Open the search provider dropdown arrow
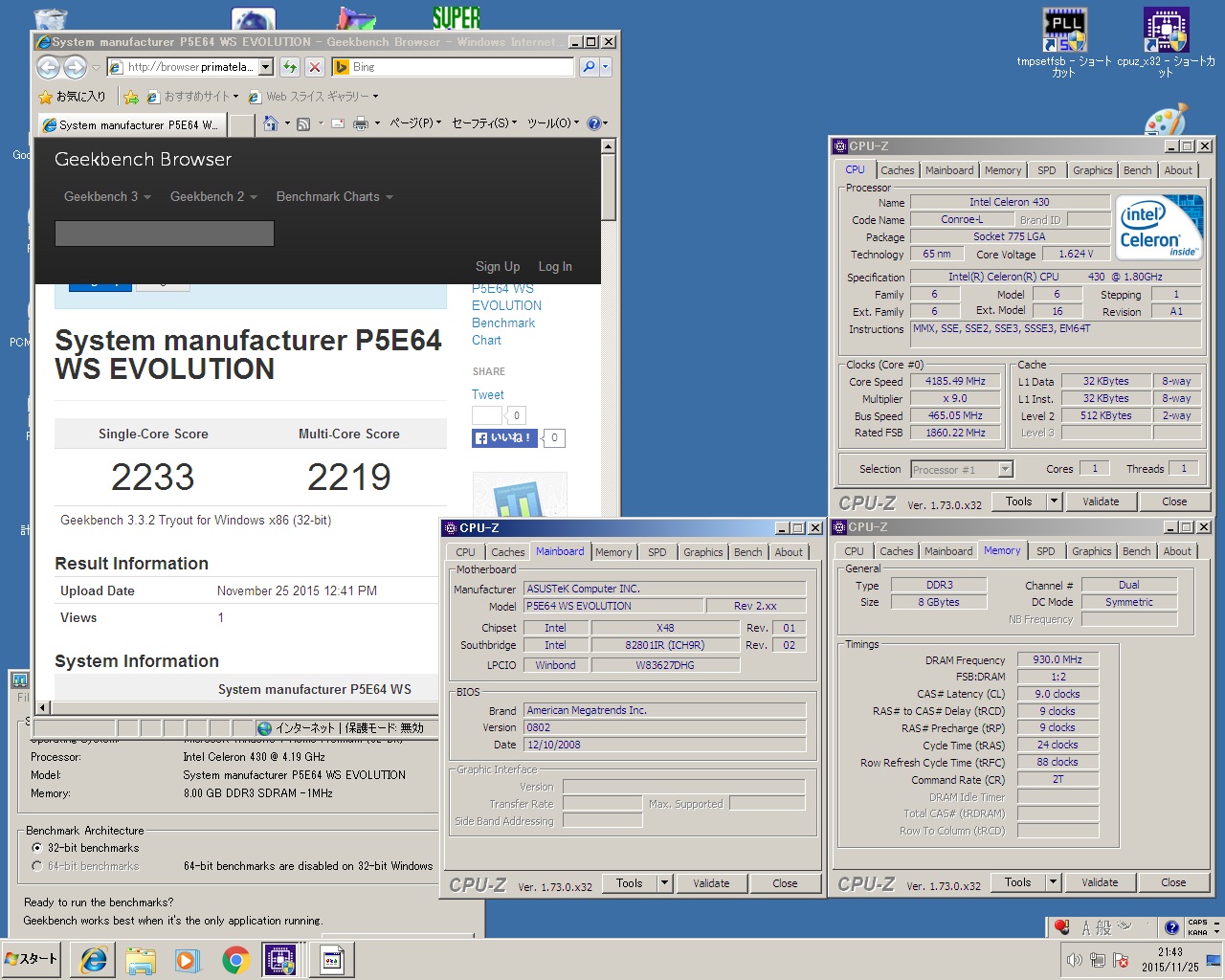Image resolution: width=1225 pixels, height=980 pixels. click(605, 67)
